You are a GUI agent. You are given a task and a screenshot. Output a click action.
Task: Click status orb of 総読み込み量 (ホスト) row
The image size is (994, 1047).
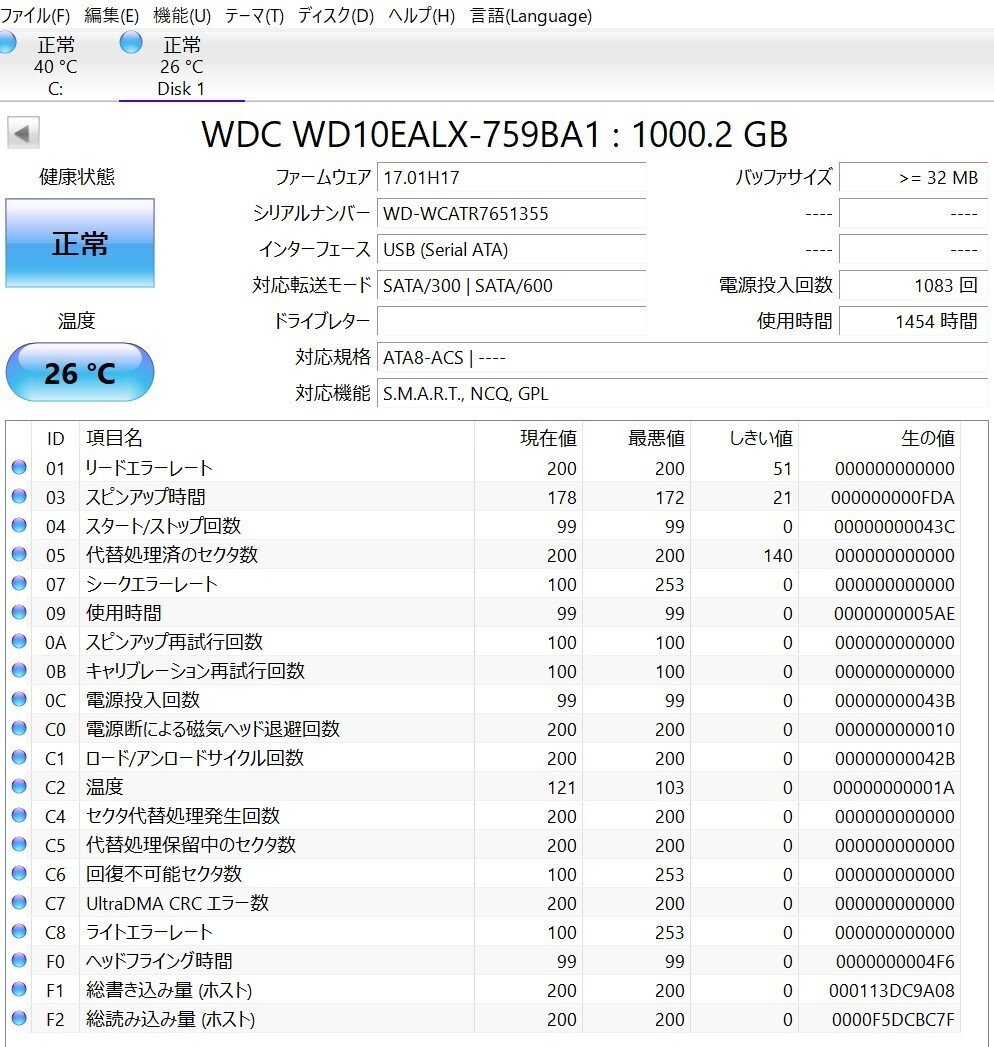(19, 1018)
